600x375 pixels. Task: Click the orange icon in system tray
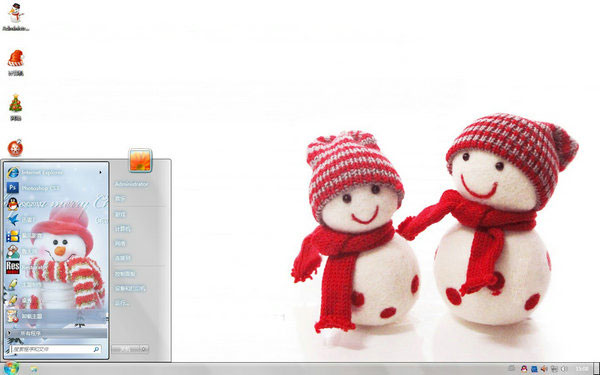[544, 369]
